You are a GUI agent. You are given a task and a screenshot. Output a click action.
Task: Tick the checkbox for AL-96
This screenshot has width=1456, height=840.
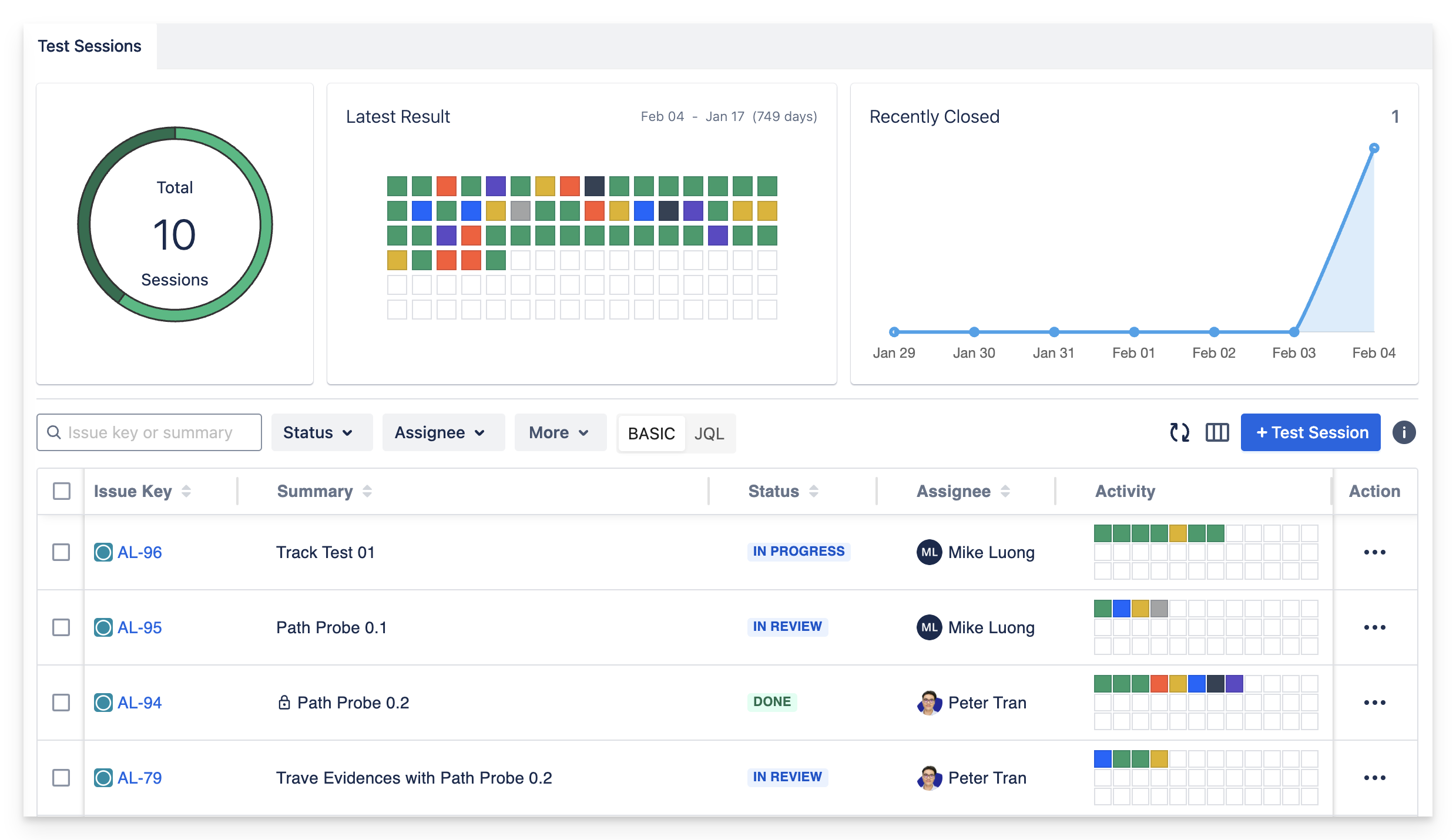(61, 552)
